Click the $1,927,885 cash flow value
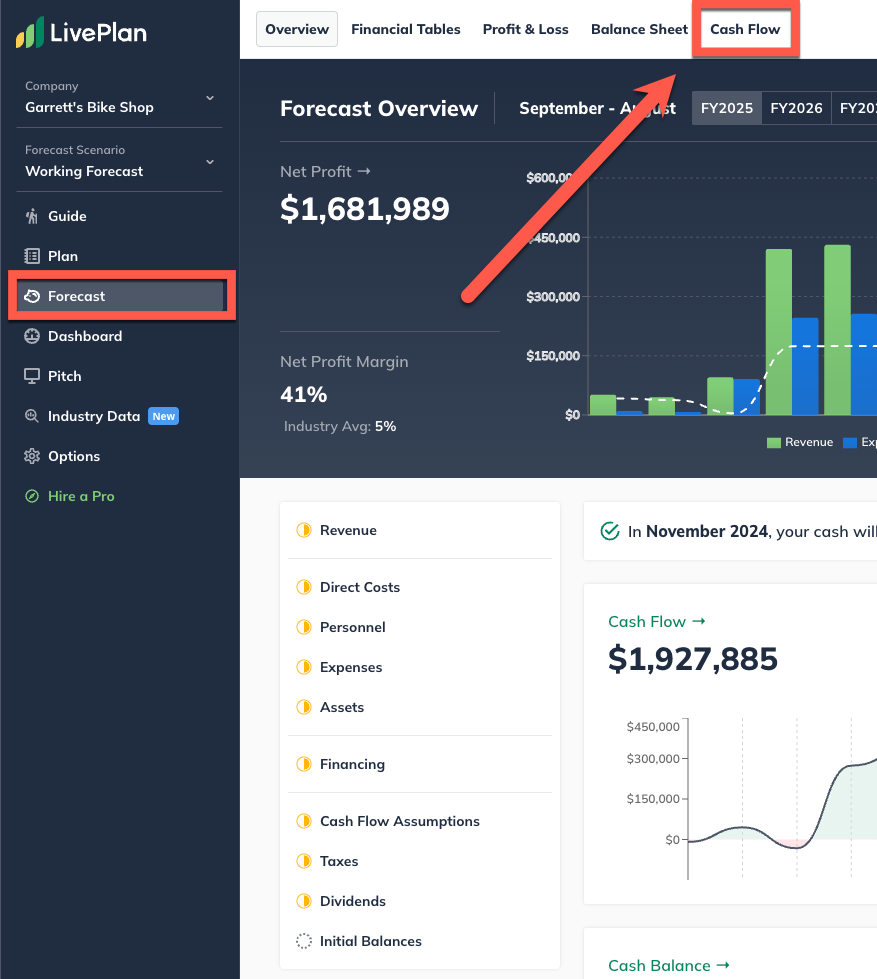Image resolution: width=877 pixels, height=979 pixels. tap(693, 659)
